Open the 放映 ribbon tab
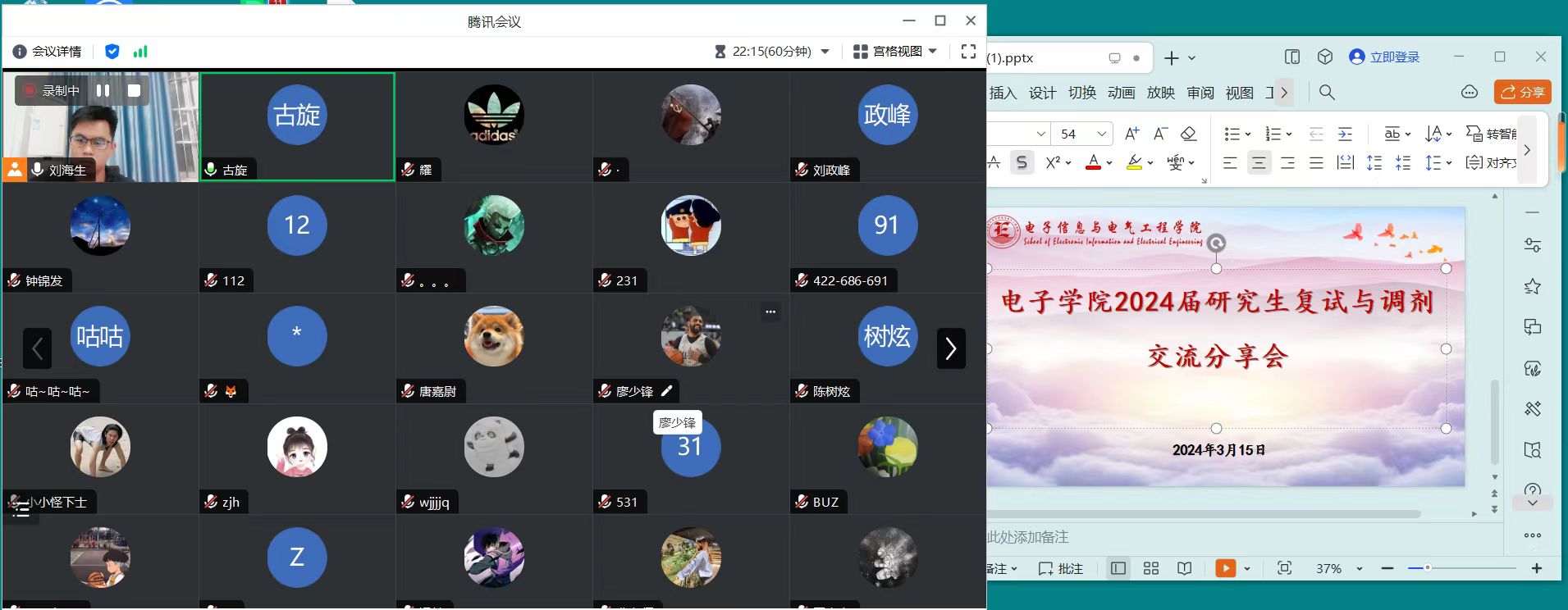This screenshot has height=610, width=1568. coord(1161,93)
